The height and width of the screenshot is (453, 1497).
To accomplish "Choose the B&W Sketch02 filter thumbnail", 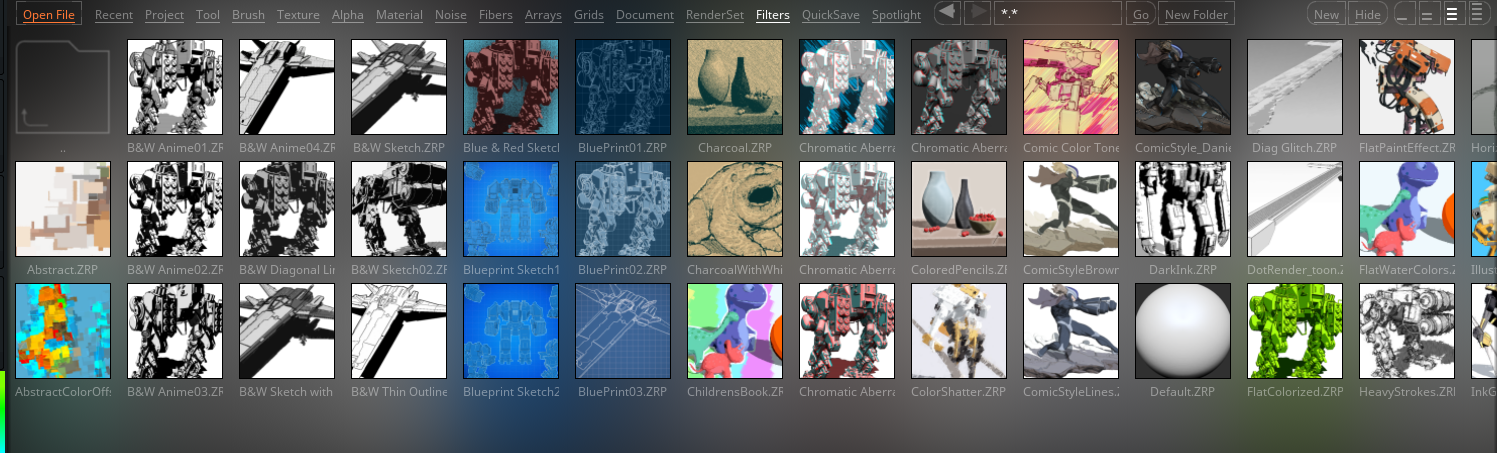I will [399, 209].
